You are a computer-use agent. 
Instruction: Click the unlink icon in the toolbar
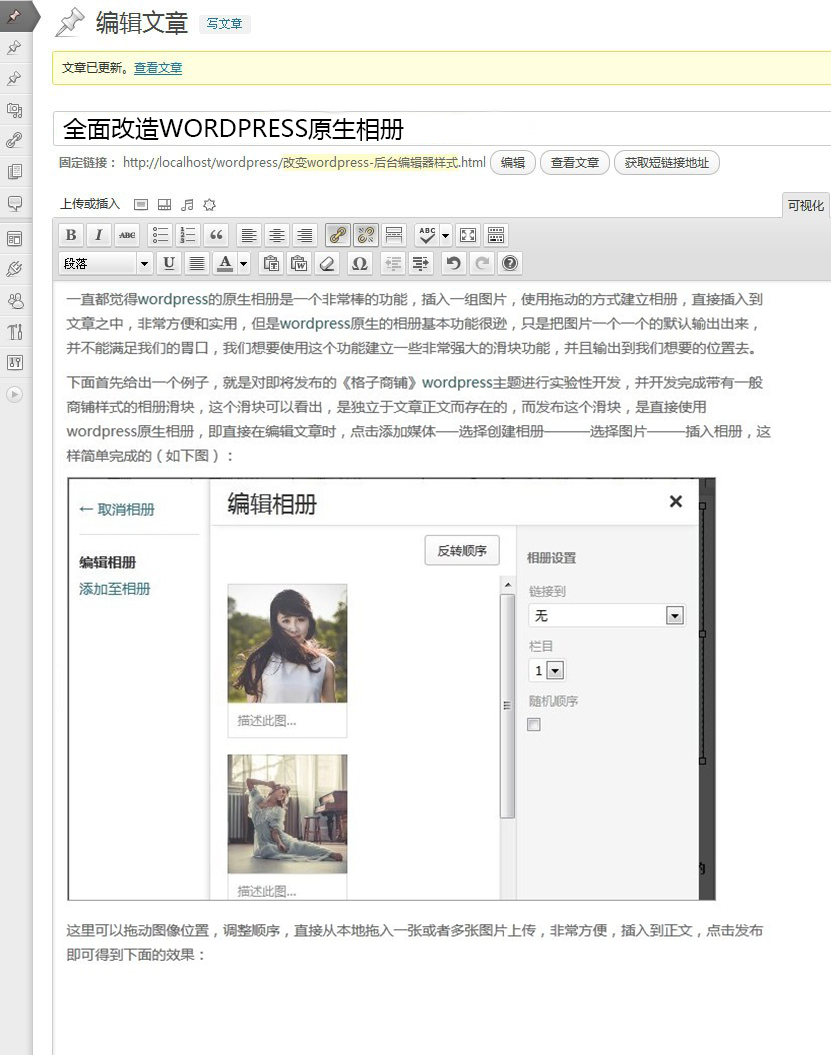tap(366, 235)
